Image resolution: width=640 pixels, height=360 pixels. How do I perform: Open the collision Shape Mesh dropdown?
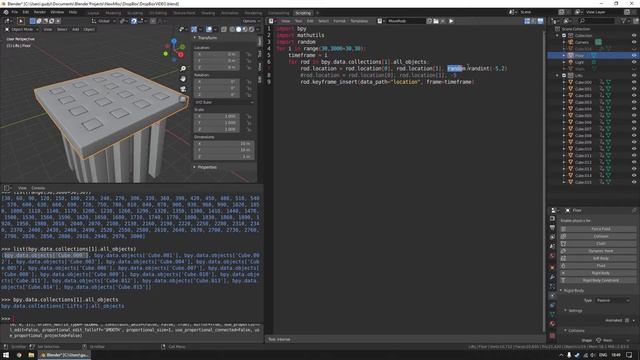point(612,340)
